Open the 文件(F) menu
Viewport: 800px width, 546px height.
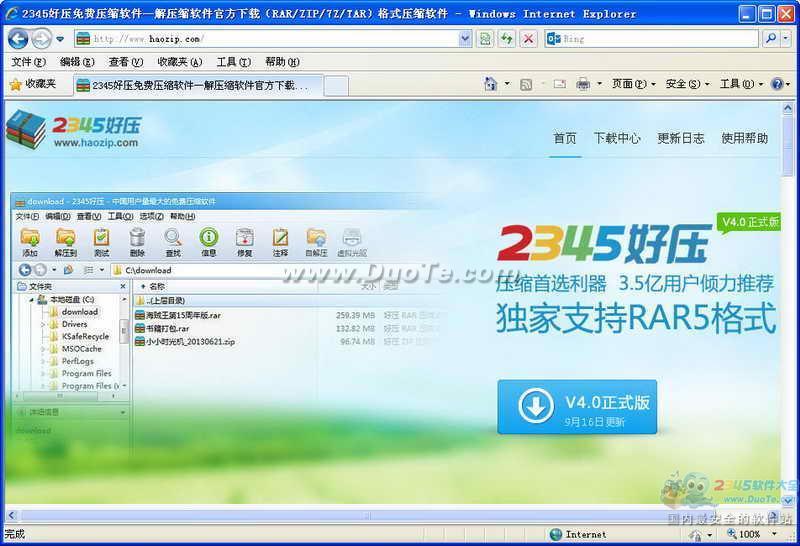(29, 62)
